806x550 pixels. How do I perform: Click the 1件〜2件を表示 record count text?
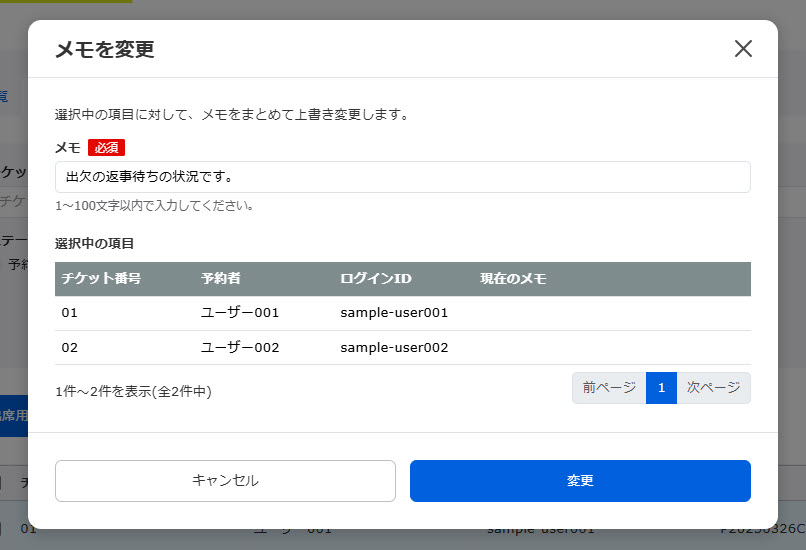[x=133, y=392]
